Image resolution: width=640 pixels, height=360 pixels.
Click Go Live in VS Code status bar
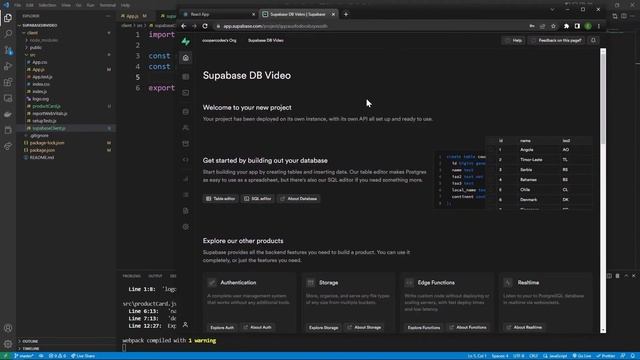(x=582, y=356)
